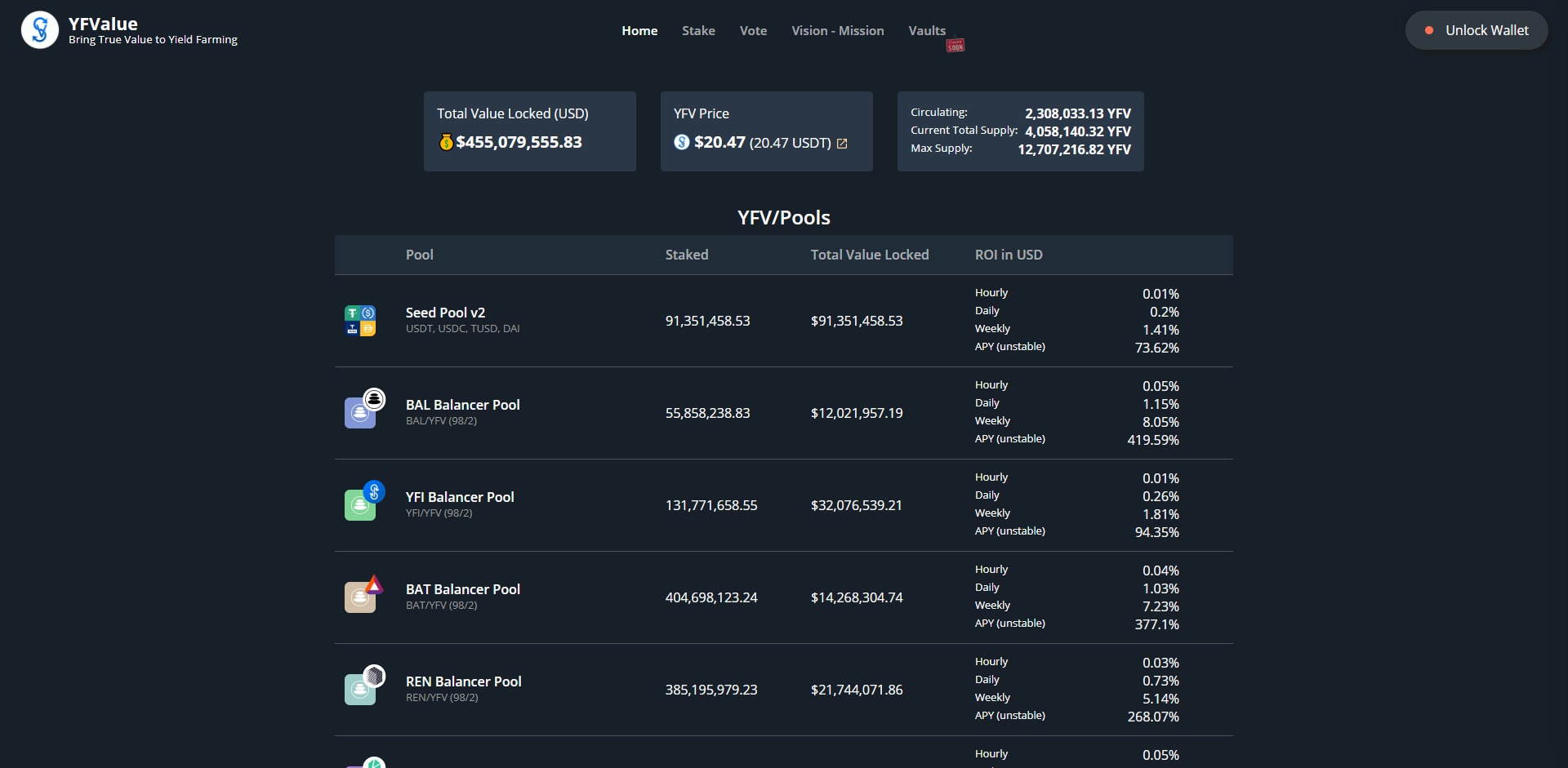The width and height of the screenshot is (1568, 768).
Task: Open the BAL Balancer Pool title
Action: point(462,405)
